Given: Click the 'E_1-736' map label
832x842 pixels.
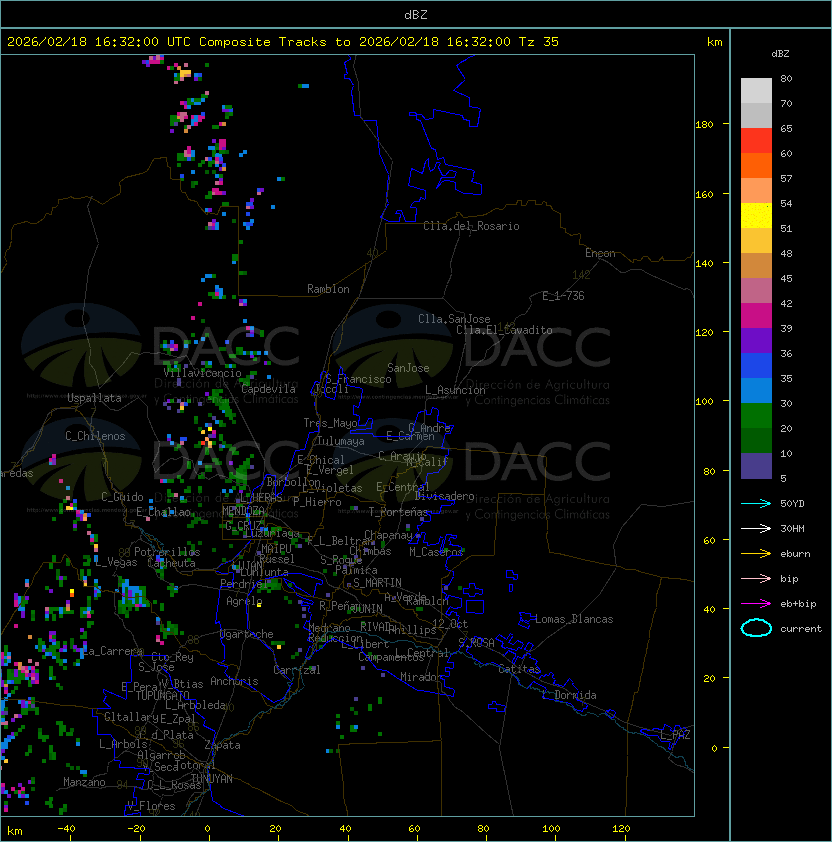Looking at the screenshot, I should pyautogui.click(x=563, y=296).
